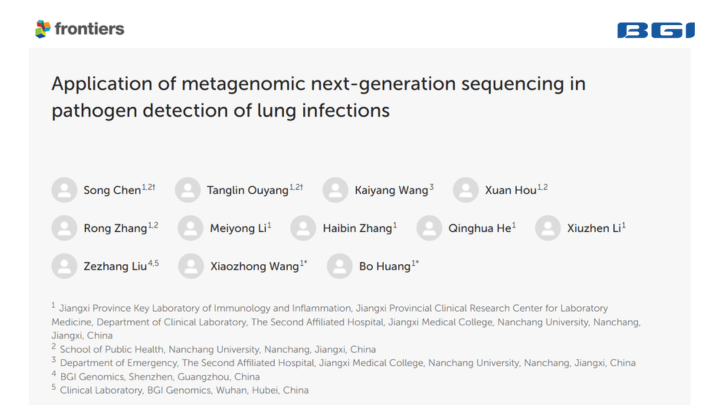Screen dimensions: 720x405
Task: Click Song Chen's avatar icon
Action: (x=64, y=190)
